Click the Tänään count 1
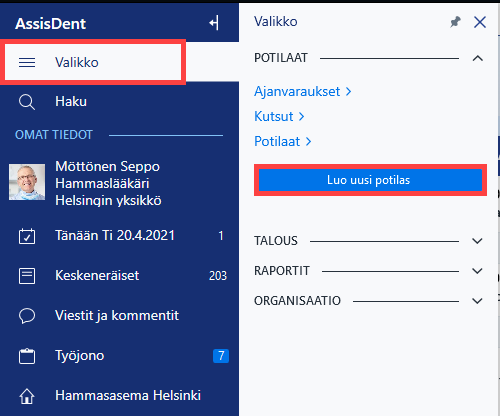The width and height of the screenshot is (500, 416). pyautogui.click(x=221, y=236)
